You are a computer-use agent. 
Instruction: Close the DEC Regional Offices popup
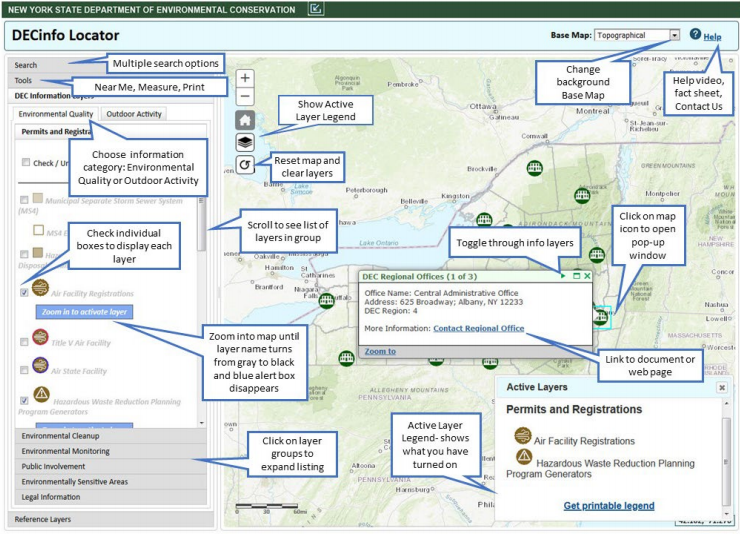pos(587,276)
